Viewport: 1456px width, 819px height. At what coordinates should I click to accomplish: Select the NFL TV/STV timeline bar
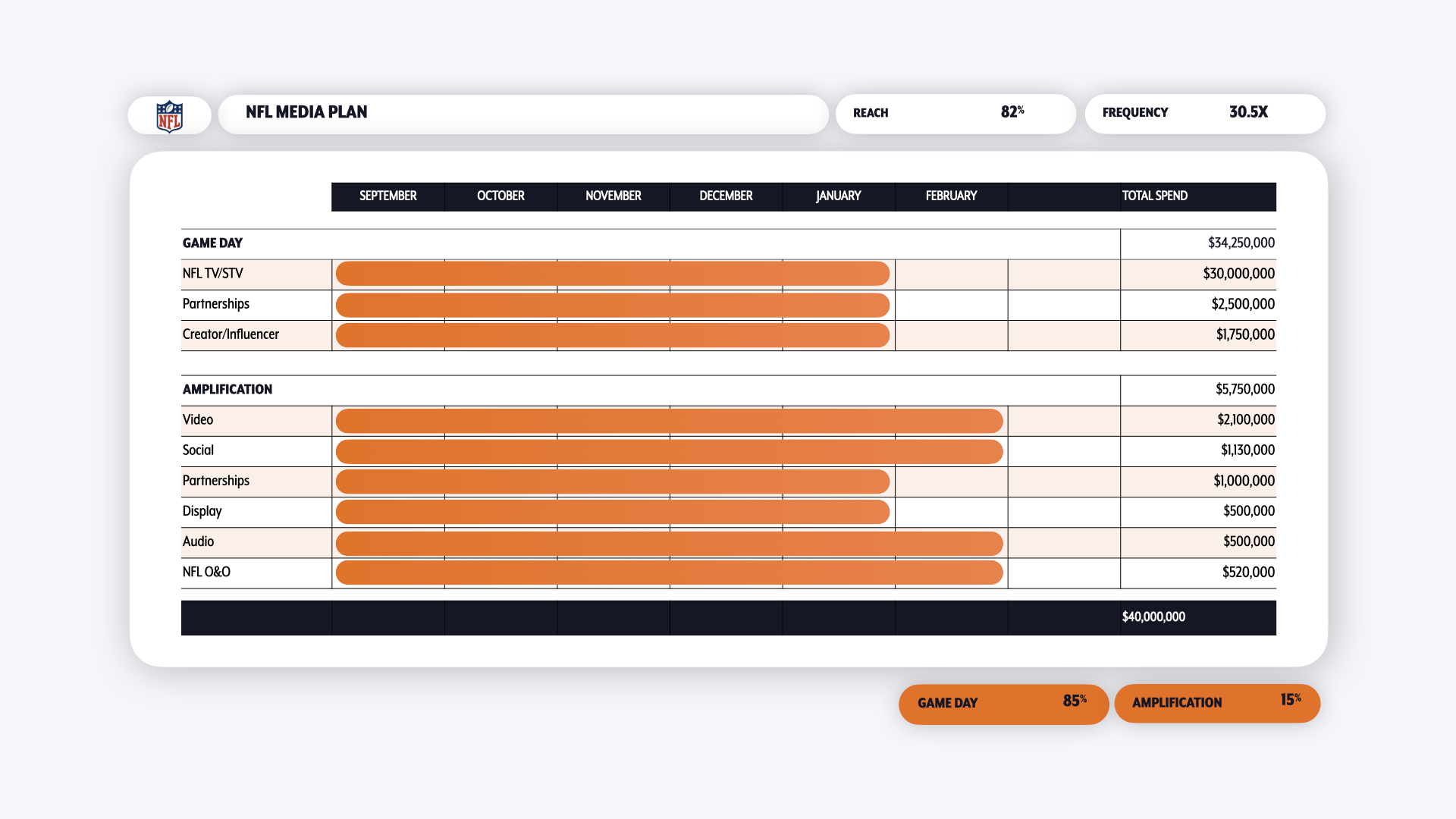[613, 274]
